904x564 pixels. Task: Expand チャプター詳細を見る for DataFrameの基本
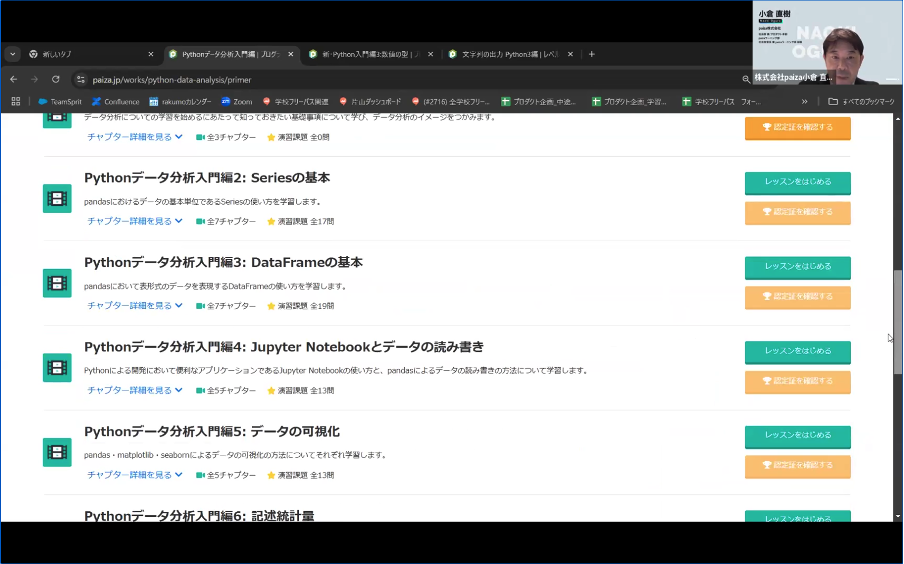[135, 306]
